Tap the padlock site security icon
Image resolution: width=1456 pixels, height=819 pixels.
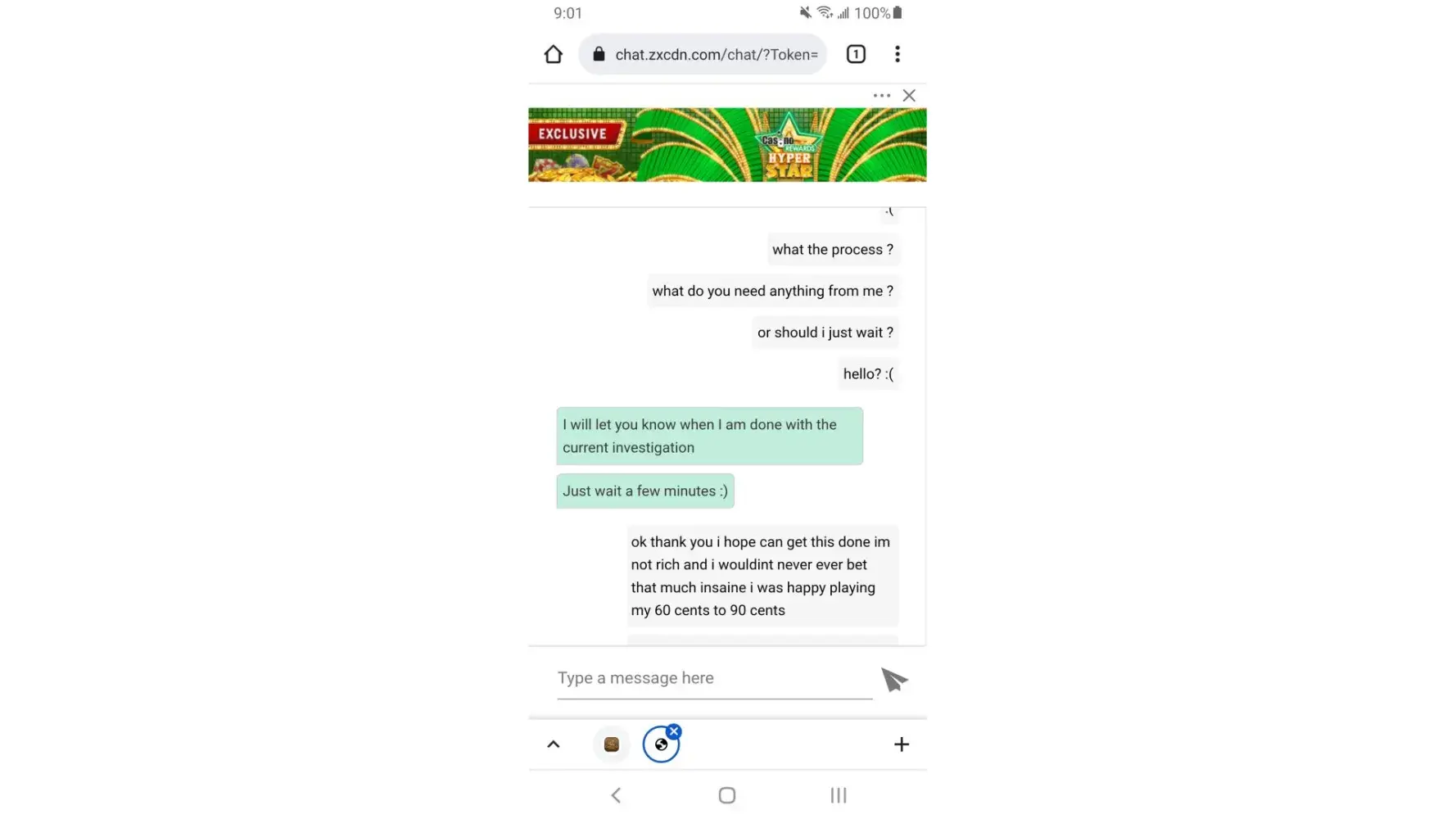(x=599, y=54)
